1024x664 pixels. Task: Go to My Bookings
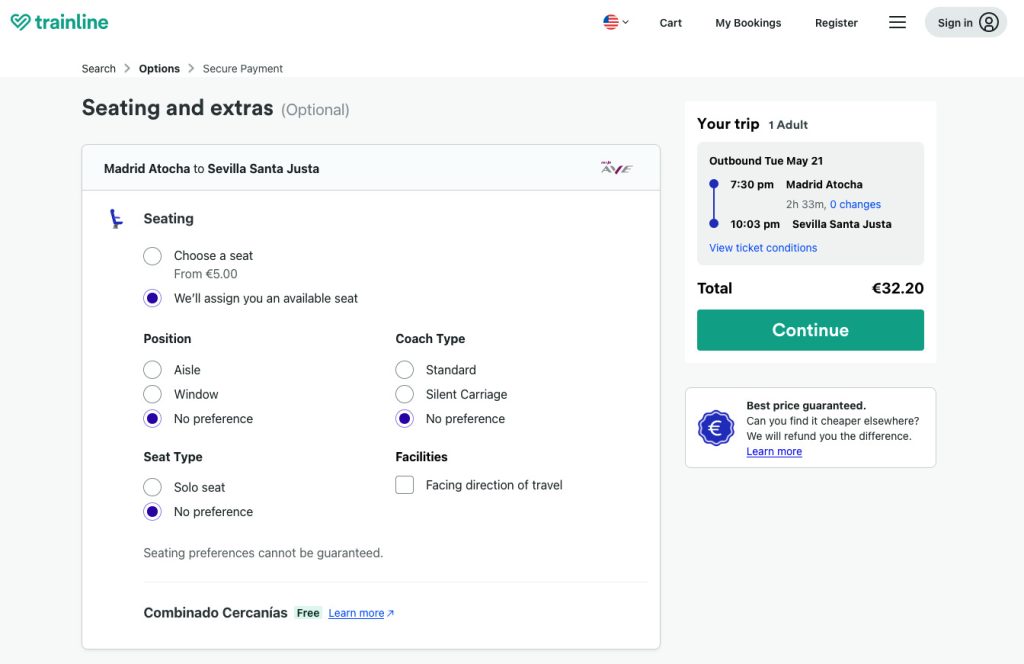(x=748, y=23)
